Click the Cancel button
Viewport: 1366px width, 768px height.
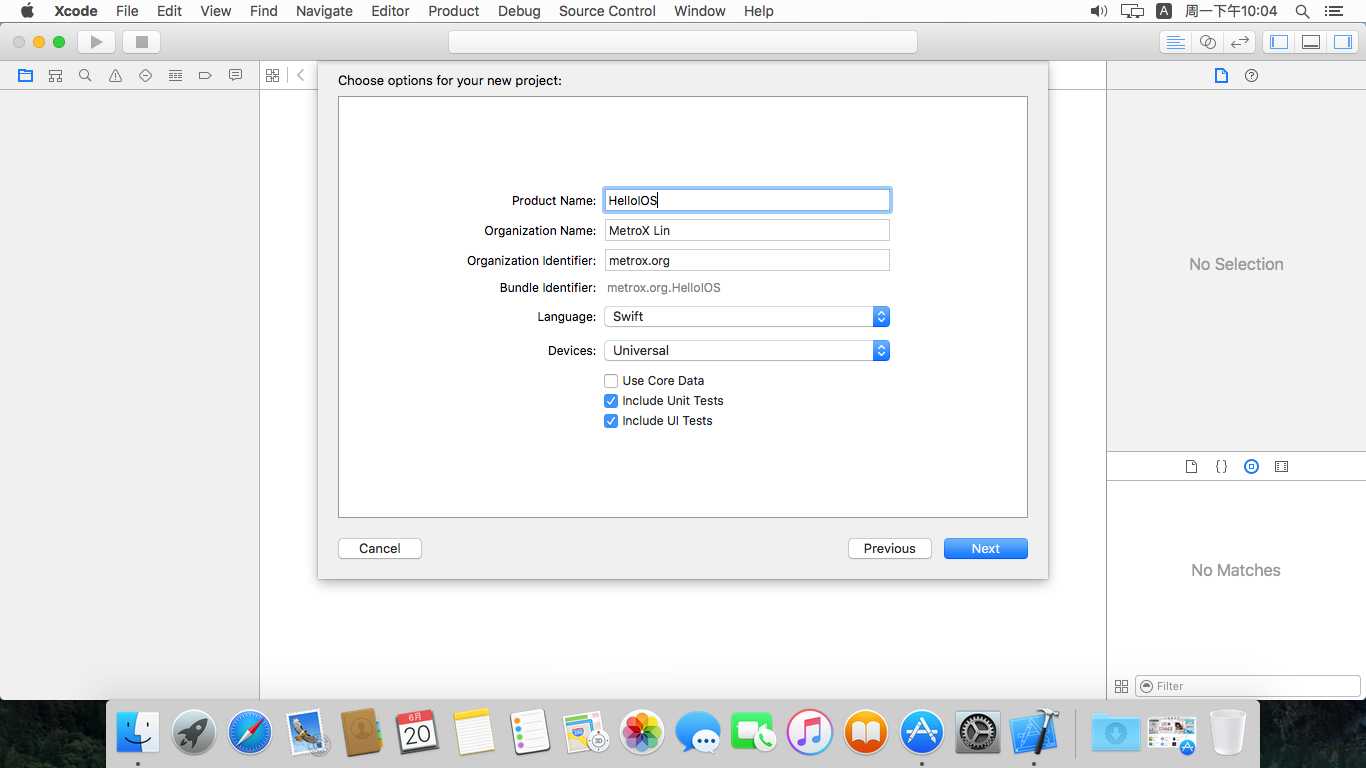pyautogui.click(x=380, y=549)
